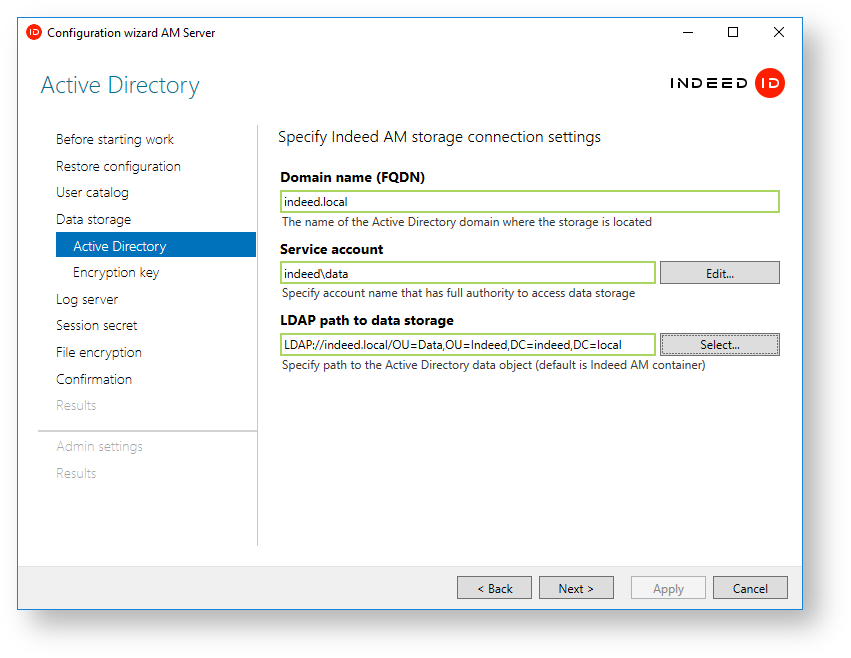Open the Data storage section

tap(93, 220)
